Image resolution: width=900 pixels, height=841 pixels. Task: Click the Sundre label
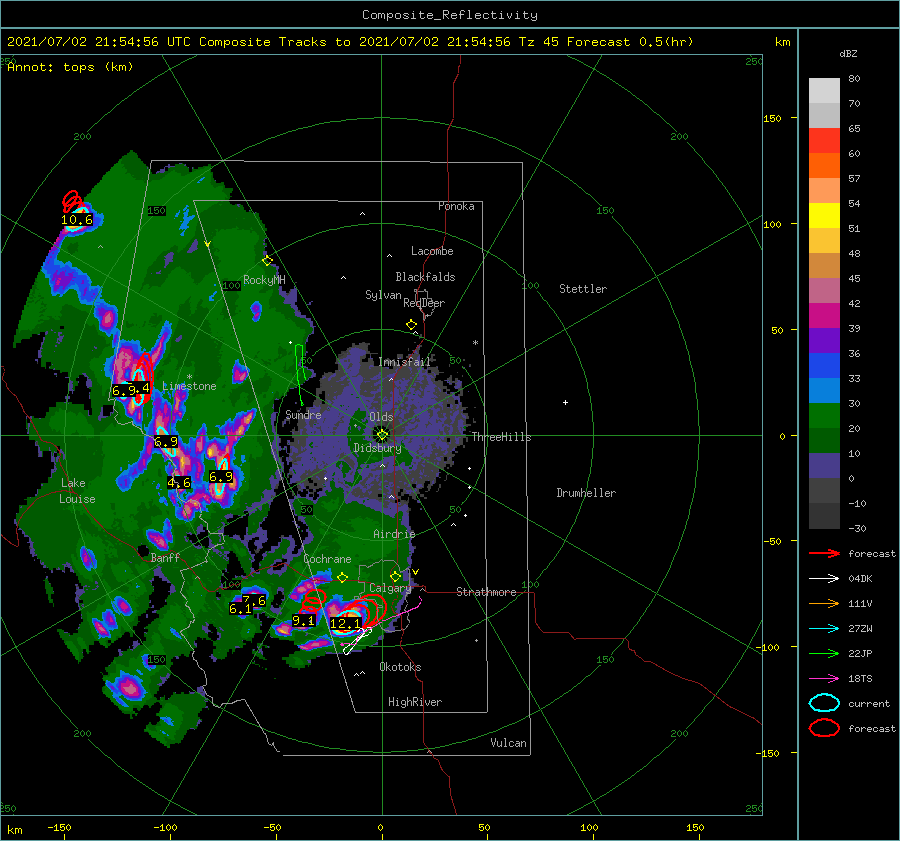(x=303, y=414)
